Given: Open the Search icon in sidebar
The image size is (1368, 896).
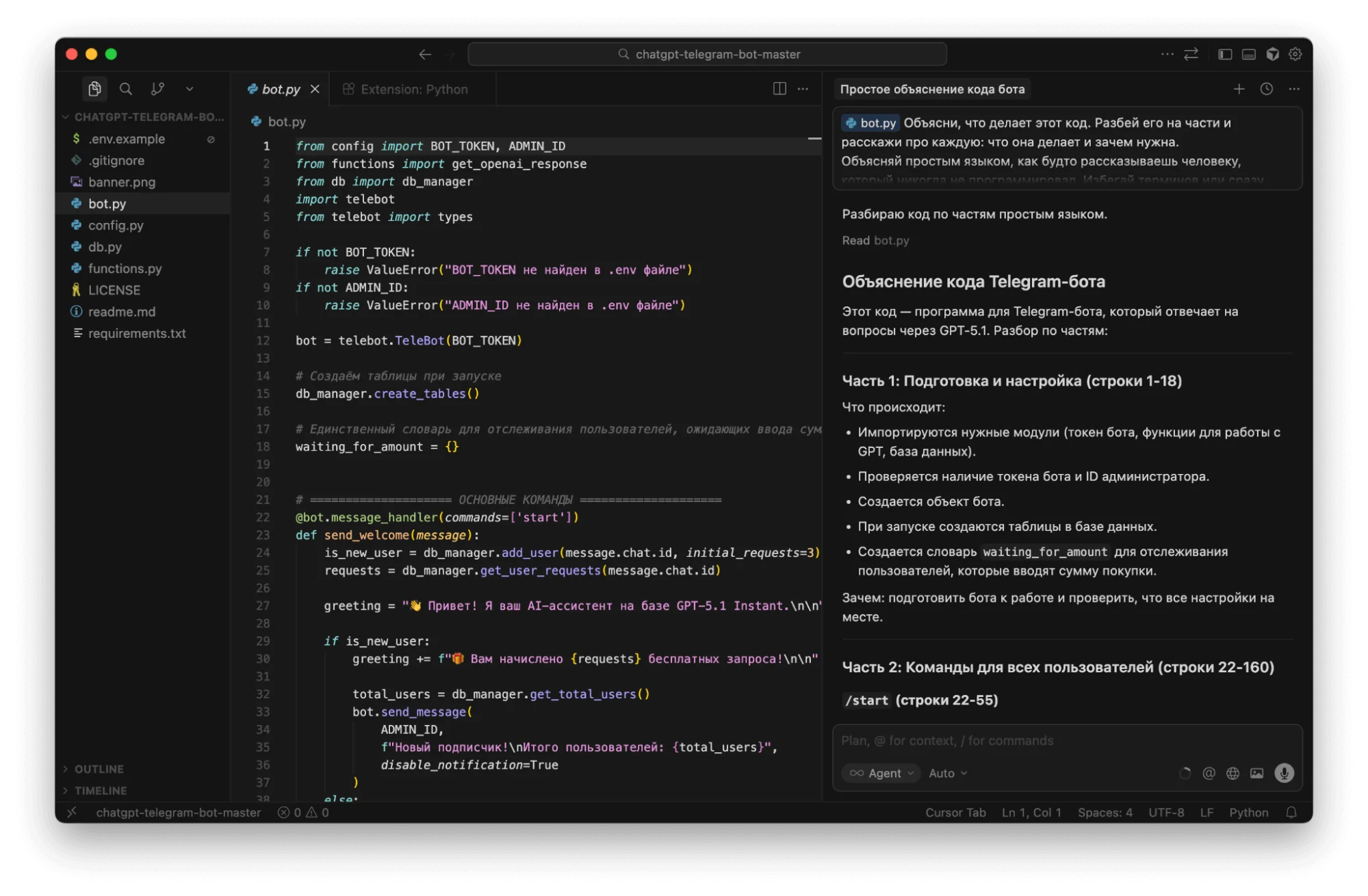Looking at the screenshot, I should tap(126, 89).
